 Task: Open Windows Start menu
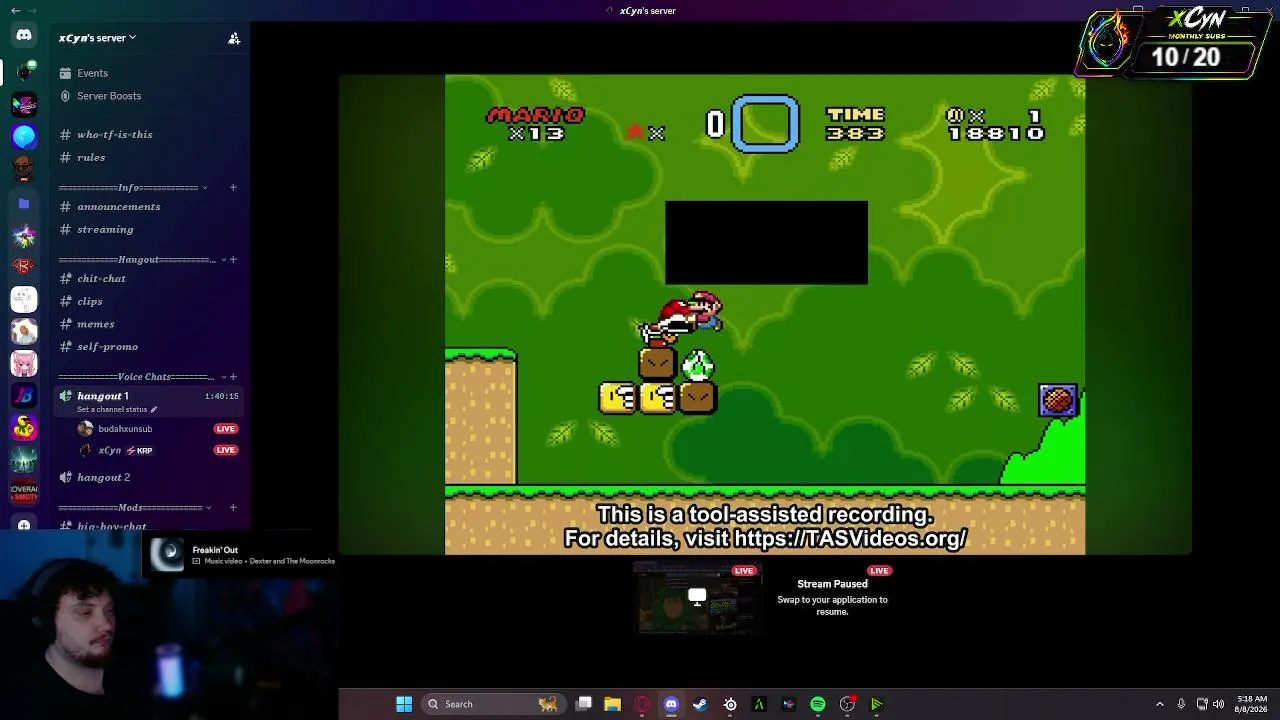pyautogui.click(x=404, y=704)
